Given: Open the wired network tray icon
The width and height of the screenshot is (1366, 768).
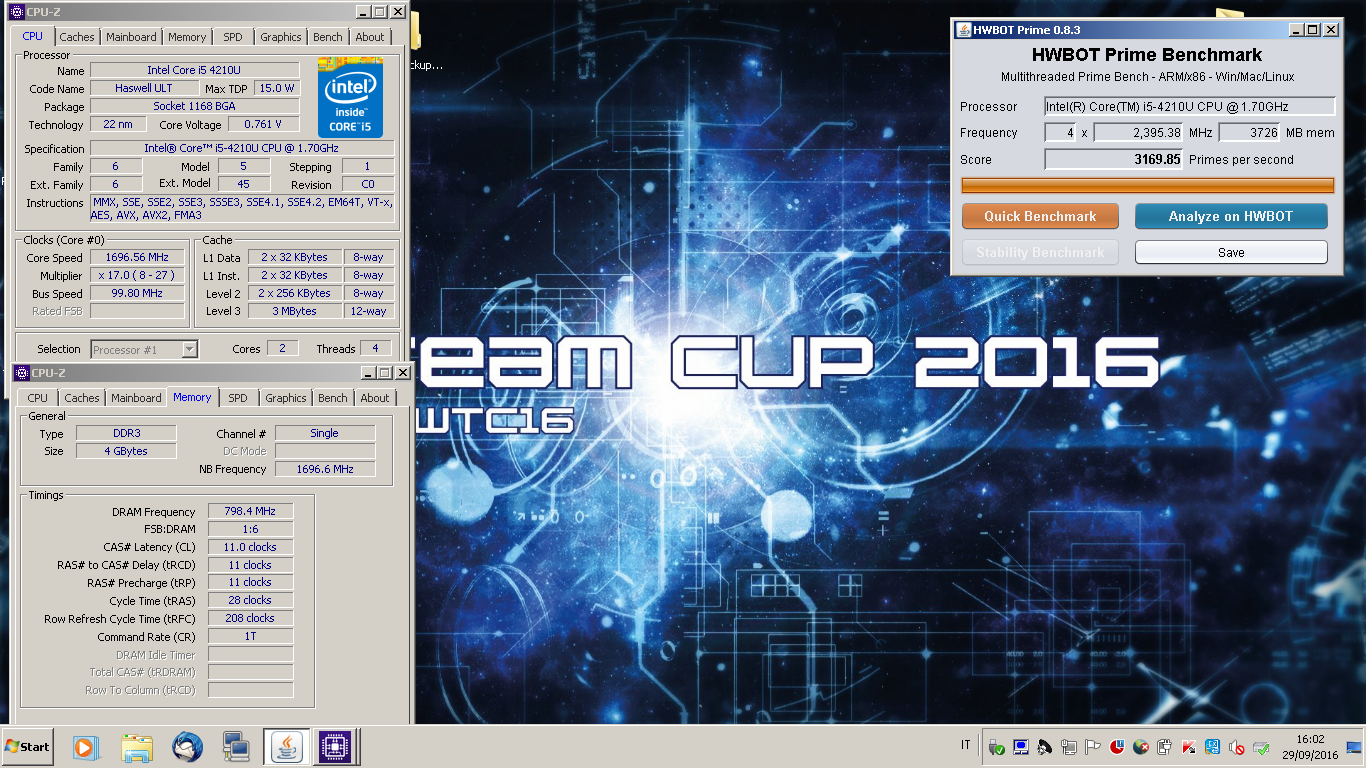Looking at the screenshot, I should [1069, 747].
